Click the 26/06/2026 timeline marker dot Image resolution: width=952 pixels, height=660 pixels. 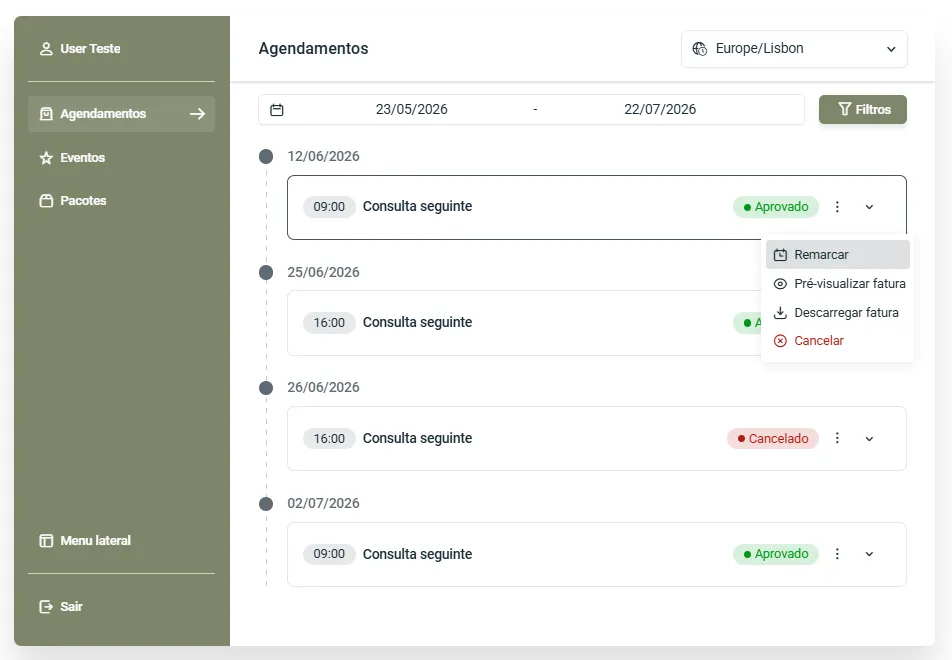[266, 388]
